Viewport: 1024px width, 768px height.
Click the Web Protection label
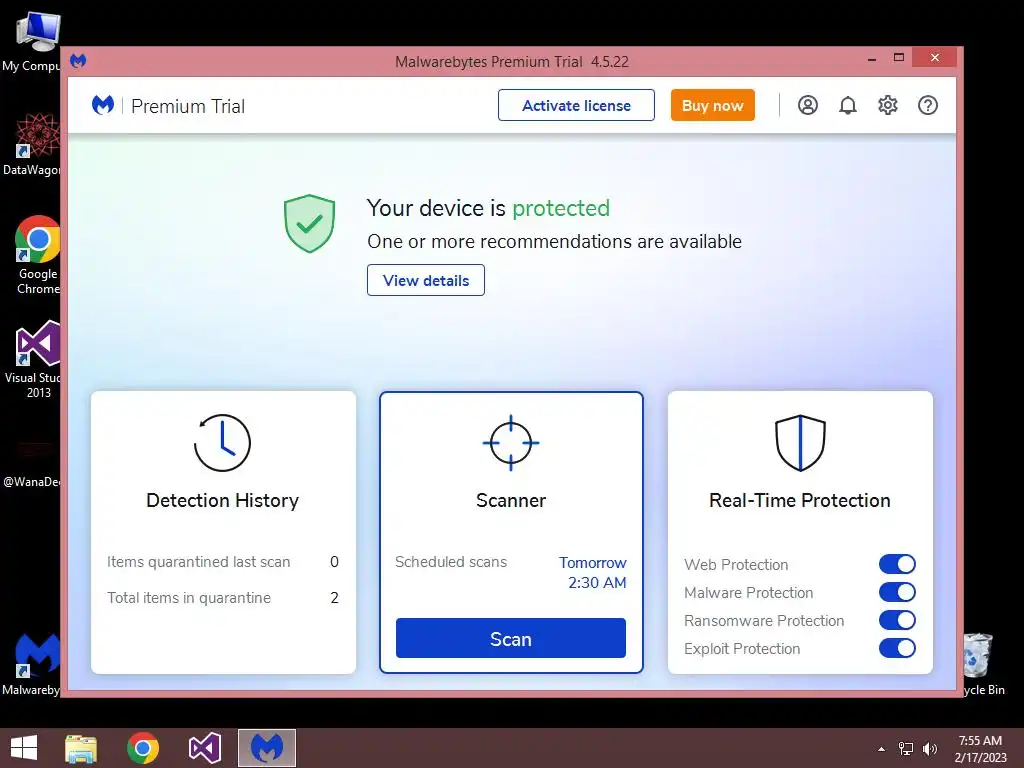[x=736, y=564]
